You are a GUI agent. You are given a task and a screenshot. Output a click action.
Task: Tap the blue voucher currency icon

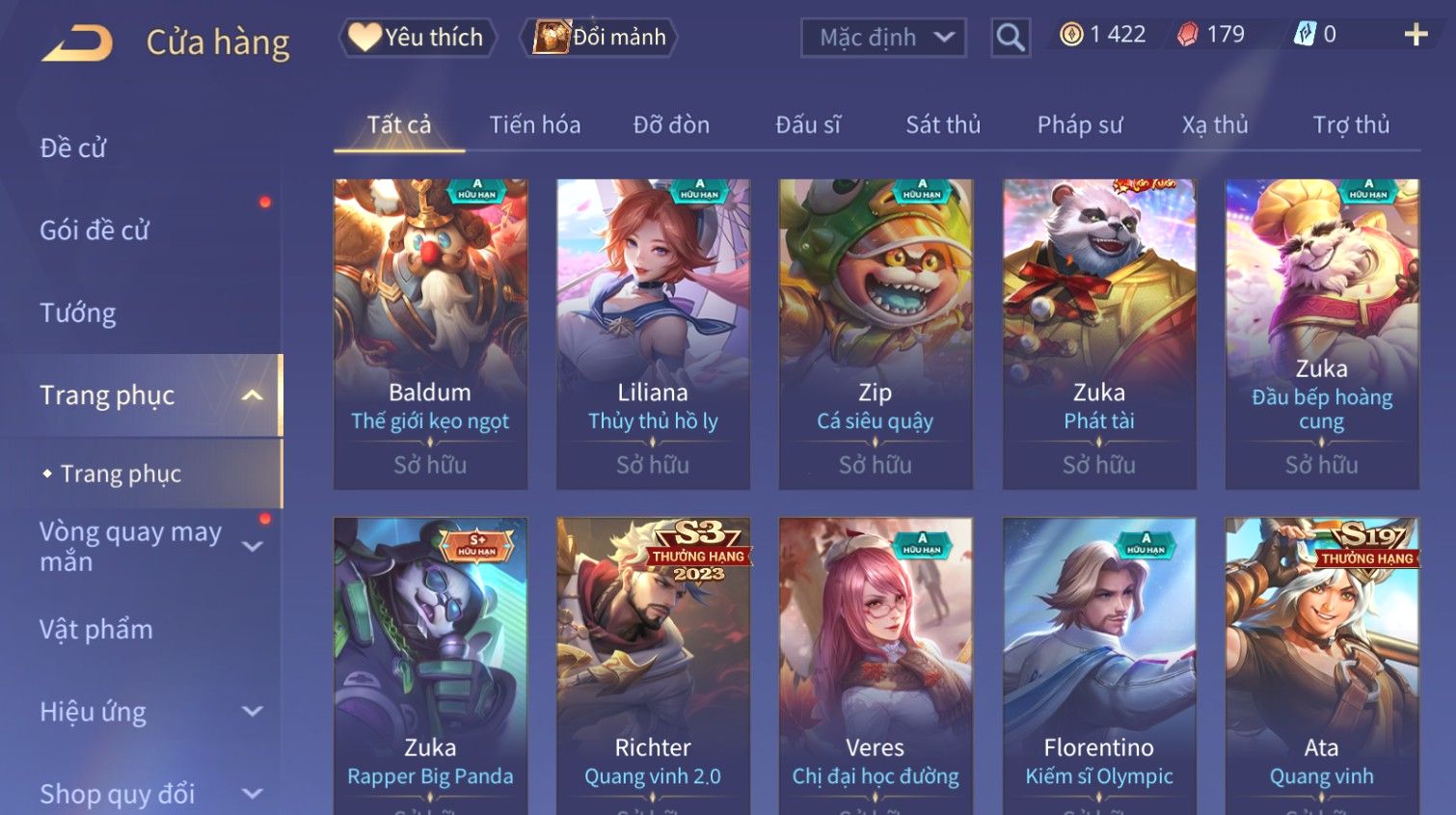(1305, 35)
